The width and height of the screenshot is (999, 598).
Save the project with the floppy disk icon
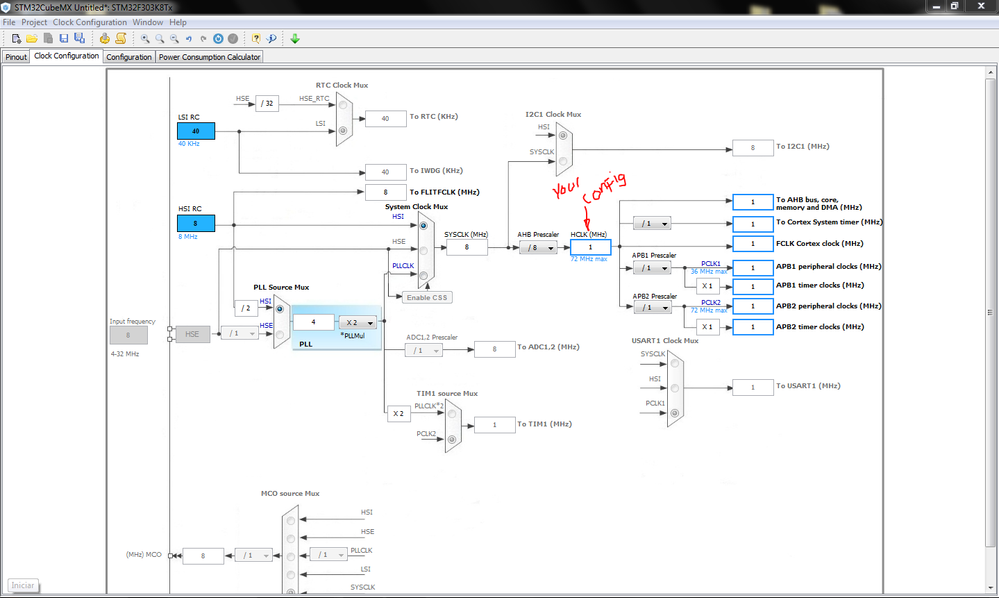pos(64,39)
